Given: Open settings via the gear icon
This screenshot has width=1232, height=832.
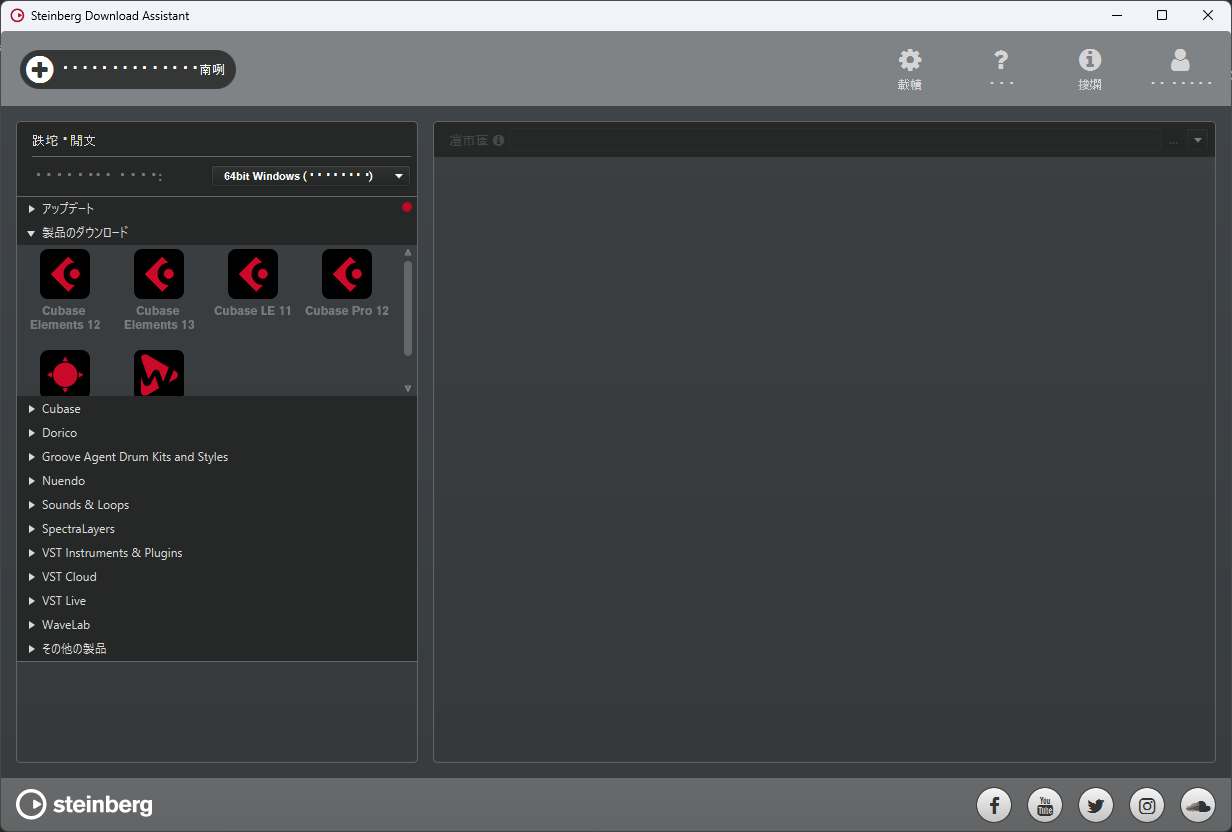Looking at the screenshot, I should pos(909,60).
